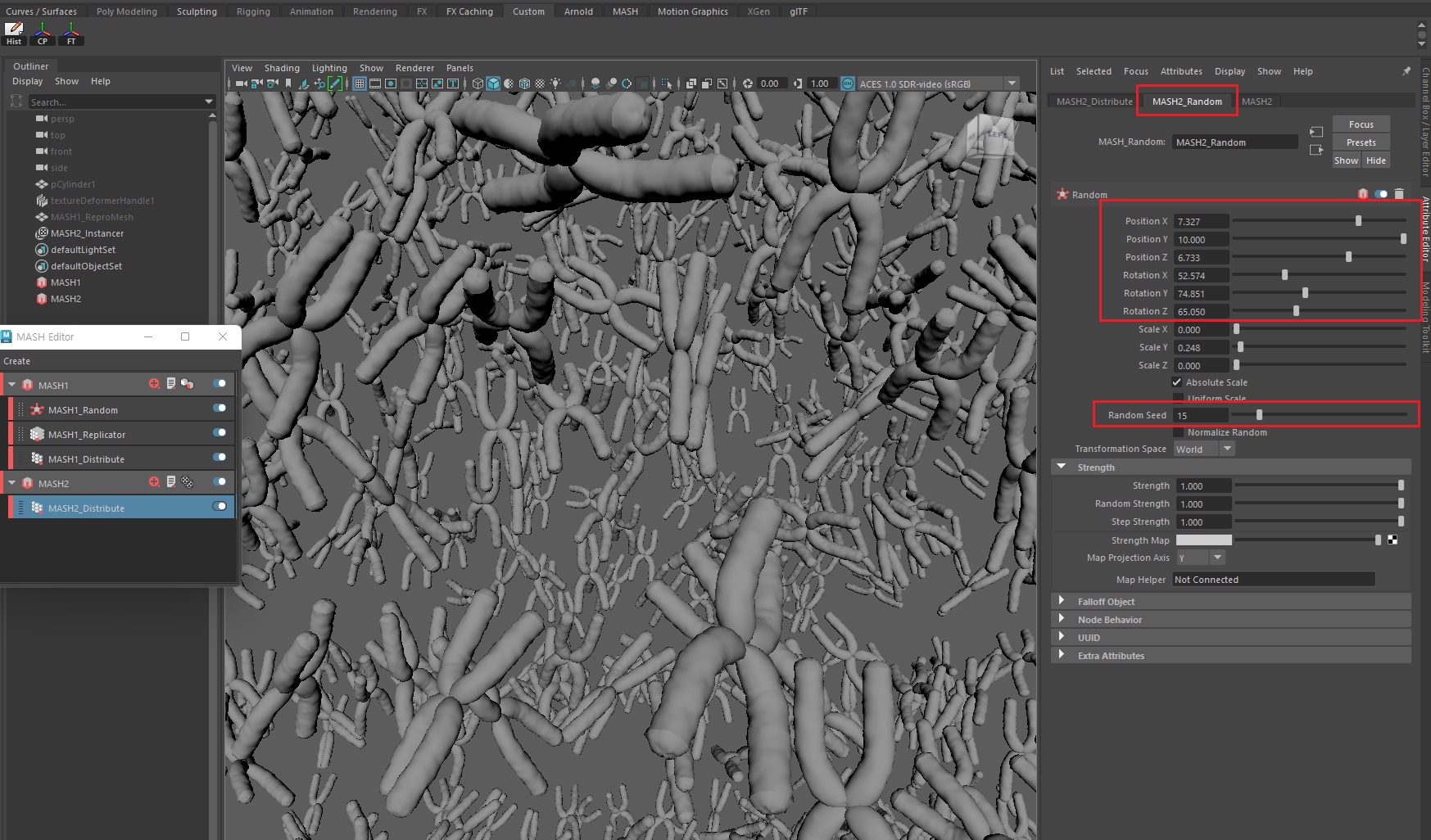Click the Strength Map checker icon

tap(1393, 540)
